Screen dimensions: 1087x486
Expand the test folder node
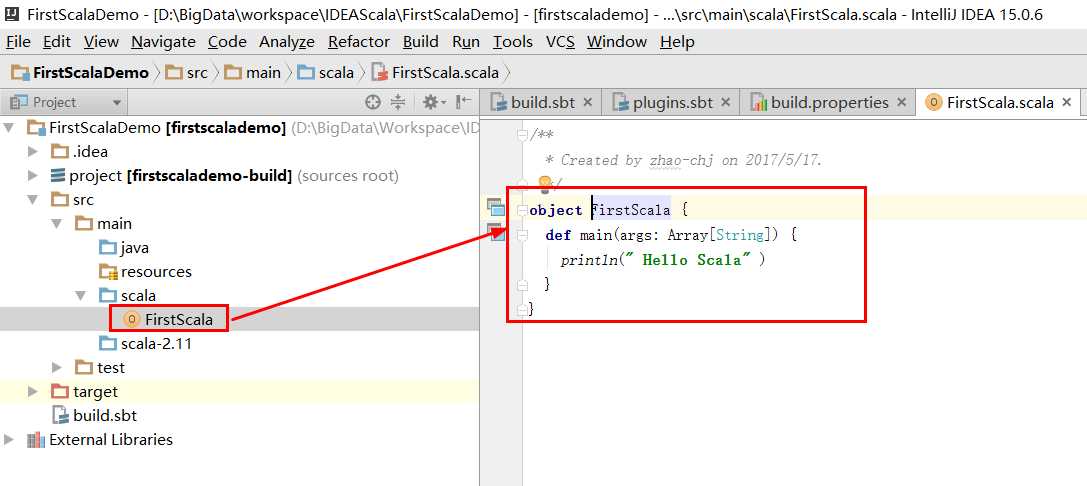57,367
